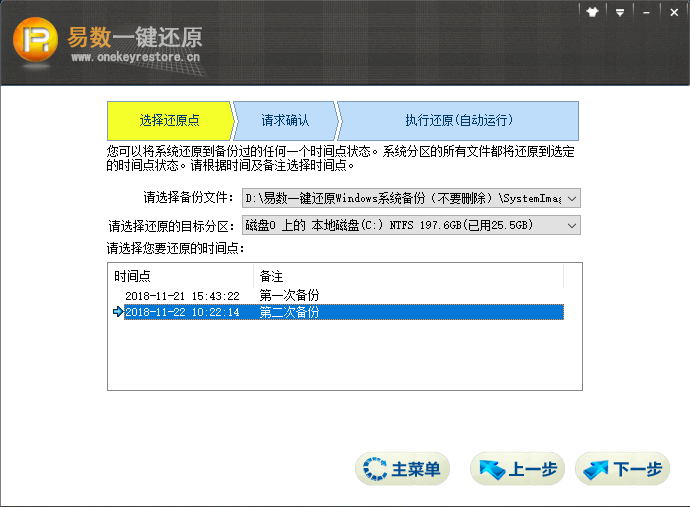Go back with 上一步 button
690x507 pixels.
[517, 469]
